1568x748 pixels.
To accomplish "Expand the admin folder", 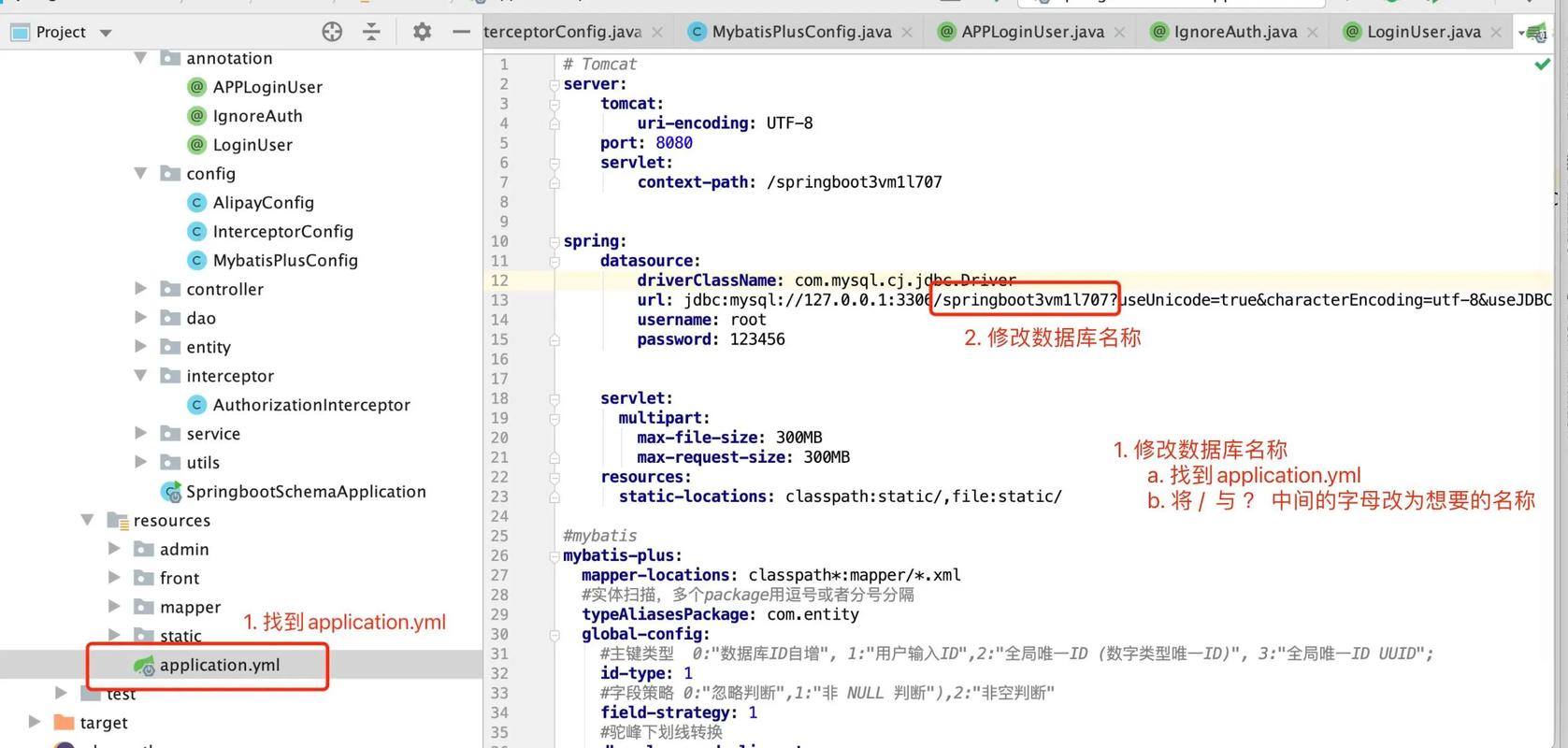I will tap(114, 548).
